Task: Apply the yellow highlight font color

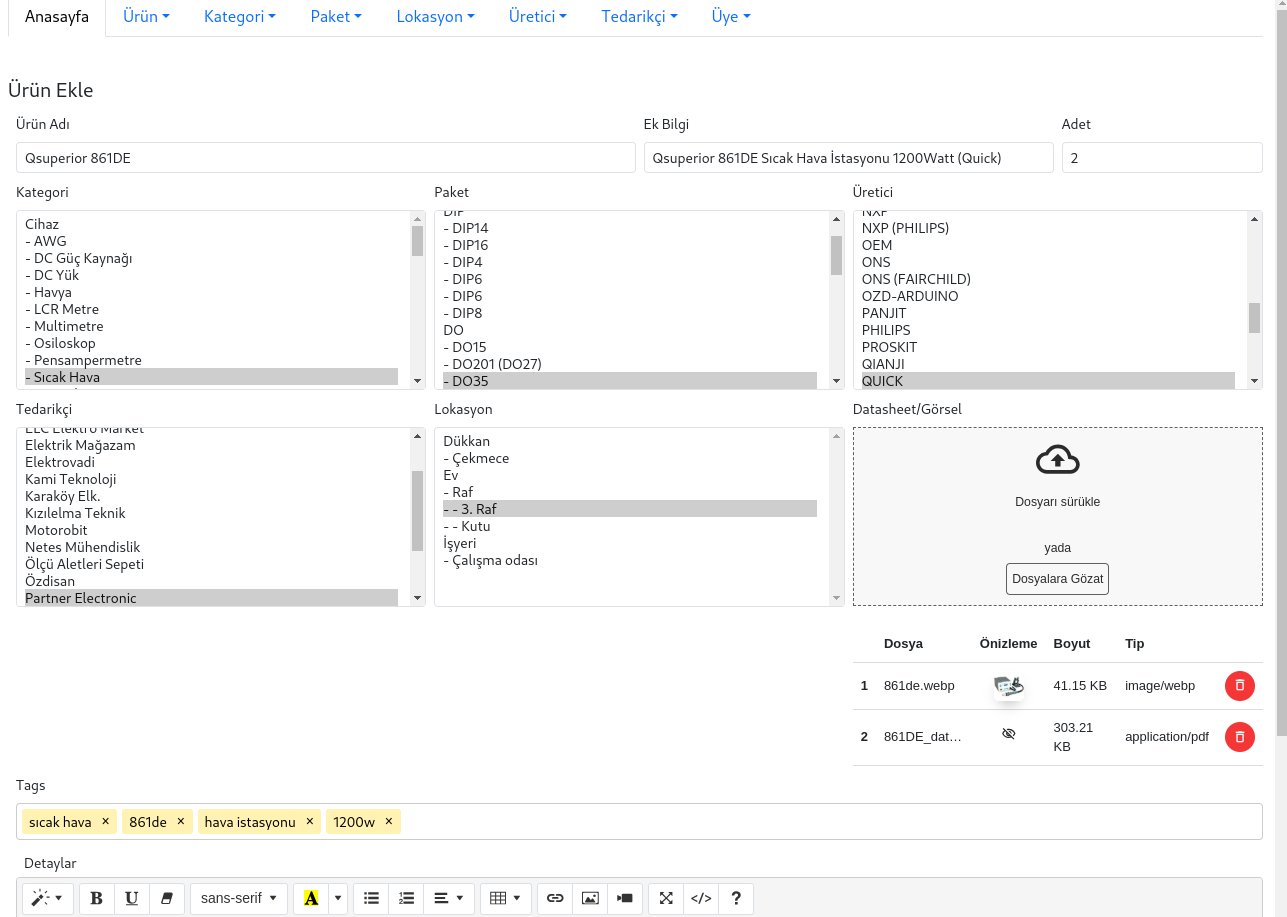Action: point(311,898)
